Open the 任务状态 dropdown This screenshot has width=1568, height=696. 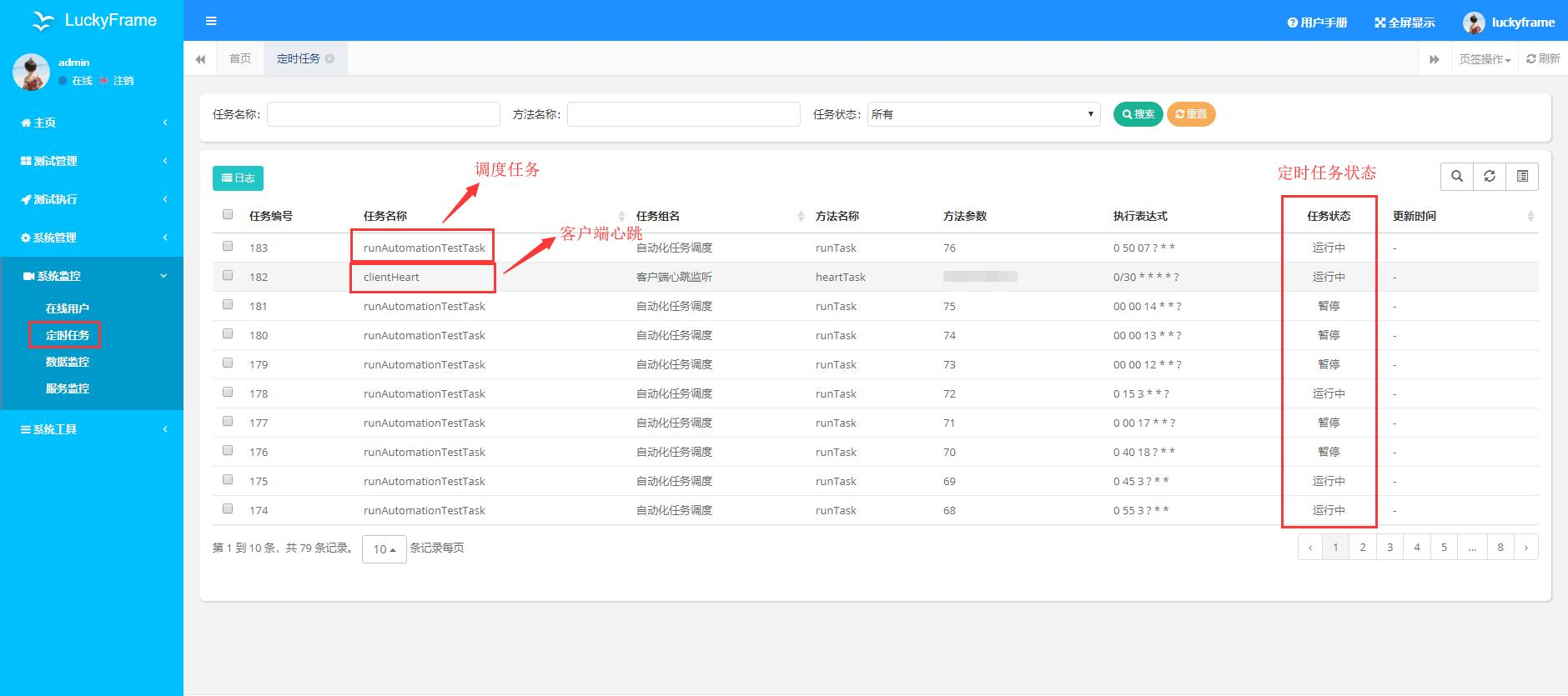[983, 114]
